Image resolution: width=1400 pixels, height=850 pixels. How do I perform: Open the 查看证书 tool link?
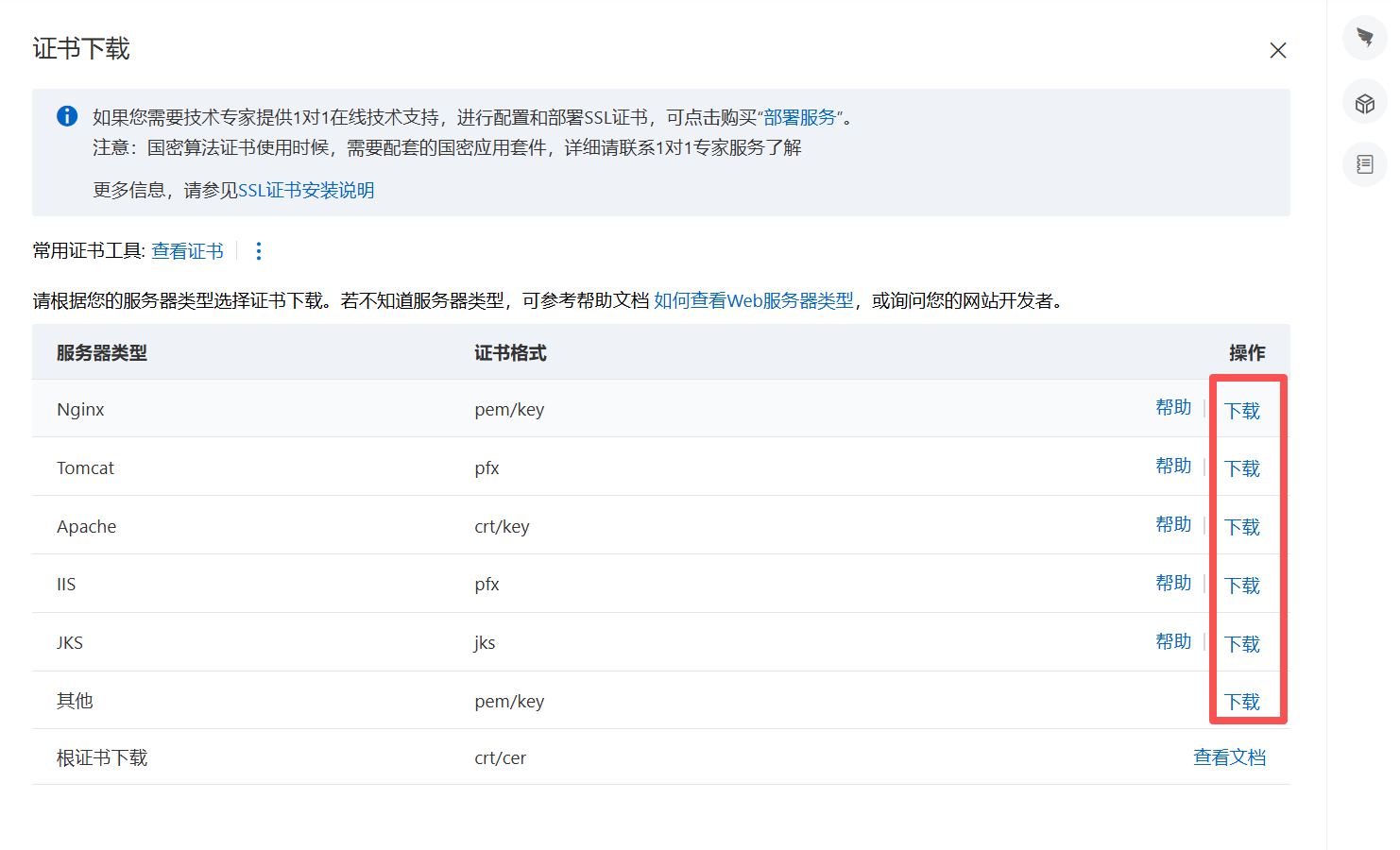click(187, 250)
